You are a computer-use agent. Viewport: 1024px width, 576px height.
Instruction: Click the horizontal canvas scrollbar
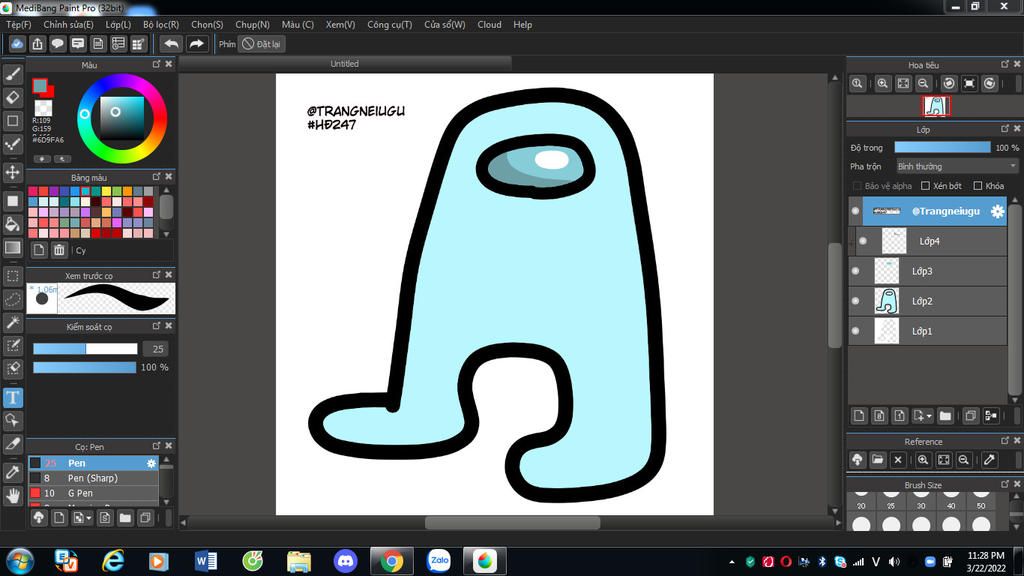pyautogui.click(x=512, y=522)
